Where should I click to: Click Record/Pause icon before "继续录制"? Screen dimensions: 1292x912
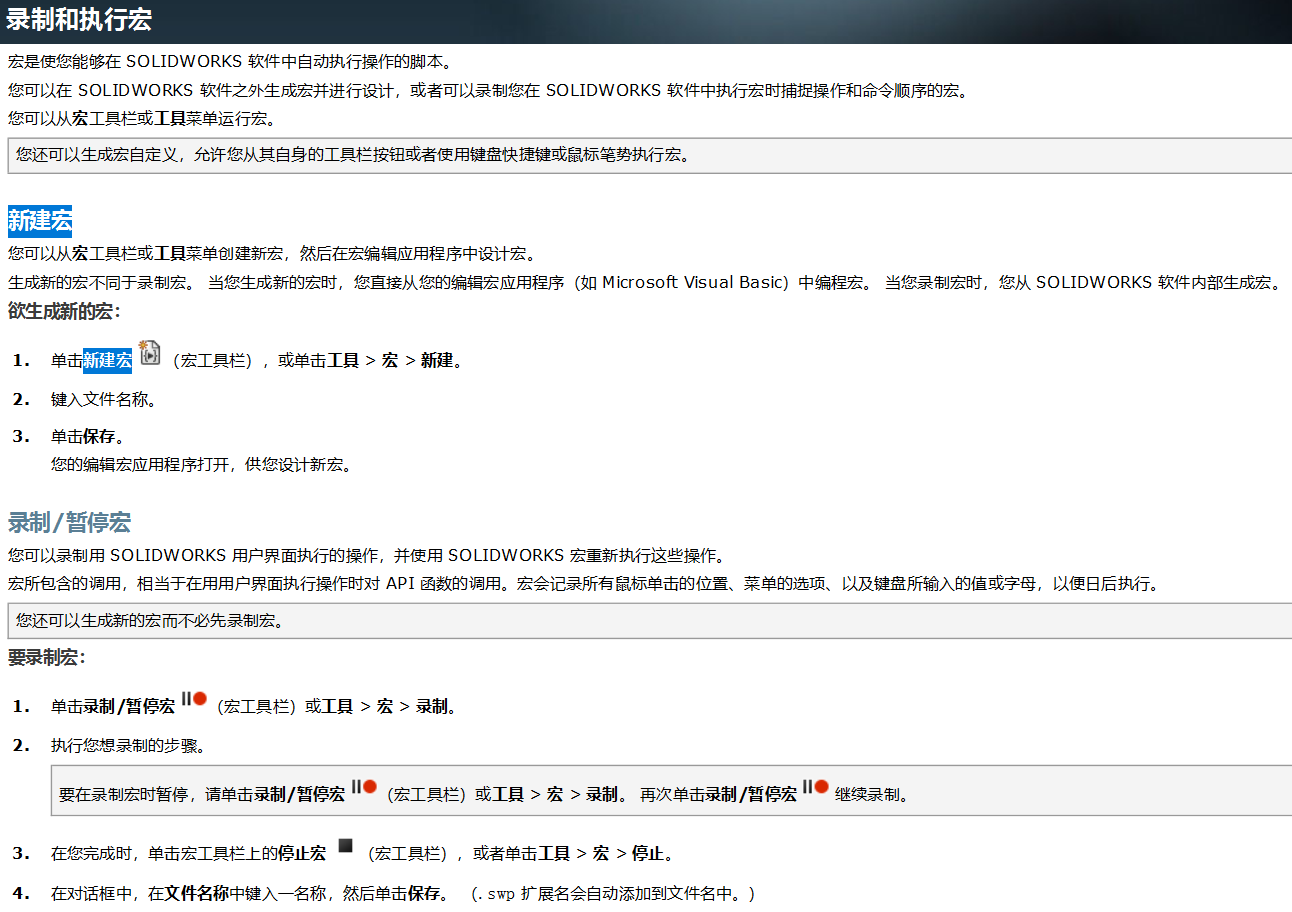(817, 786)
